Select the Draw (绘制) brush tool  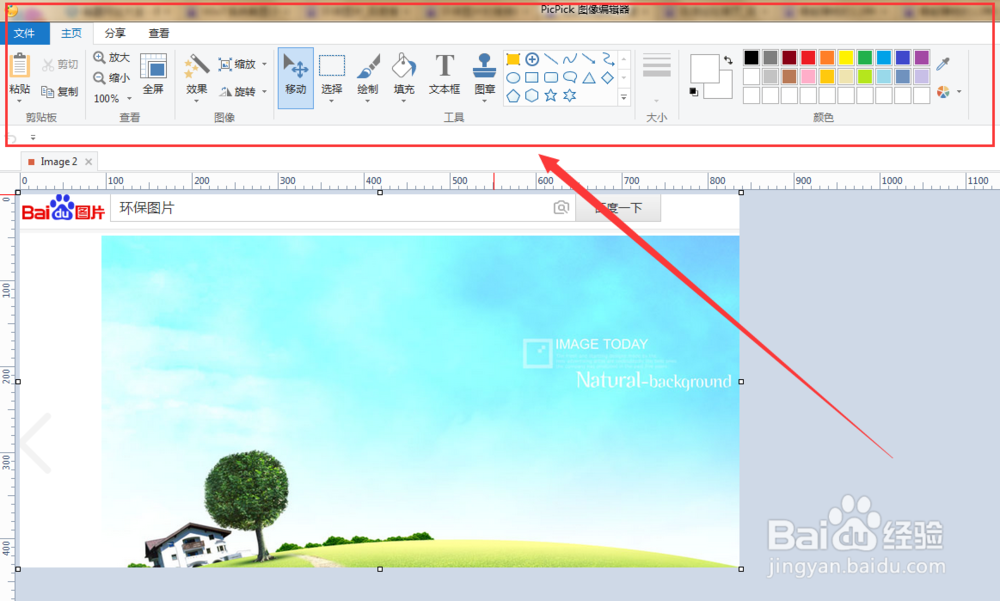tap(368, 74)
